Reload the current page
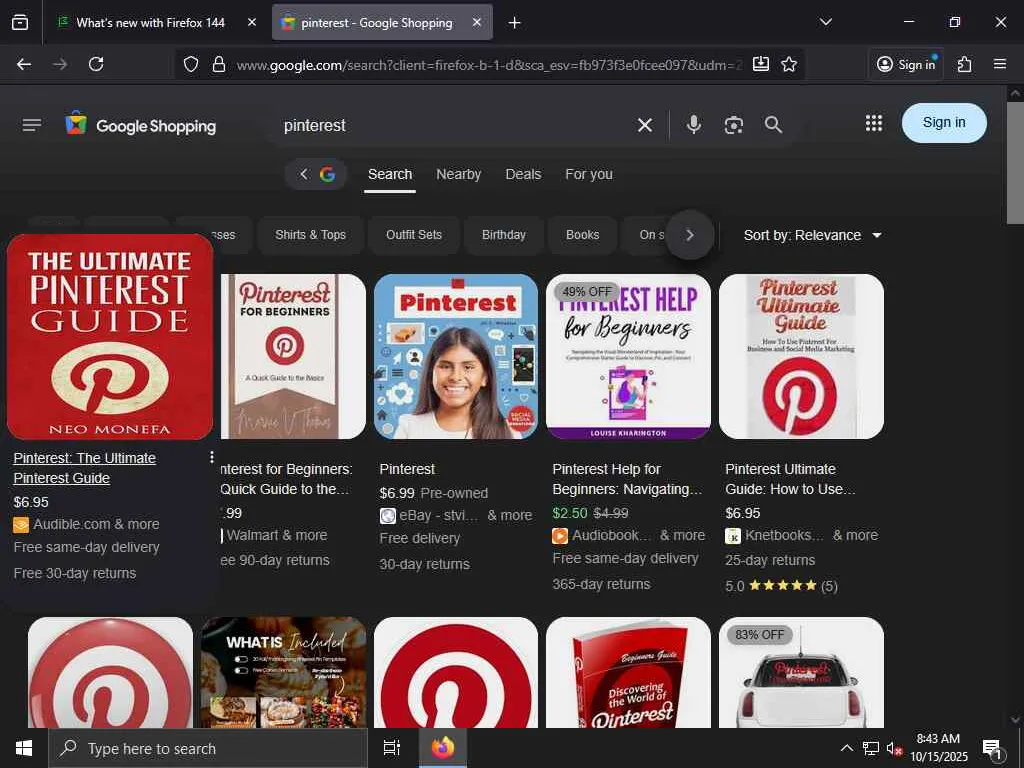 96,64
